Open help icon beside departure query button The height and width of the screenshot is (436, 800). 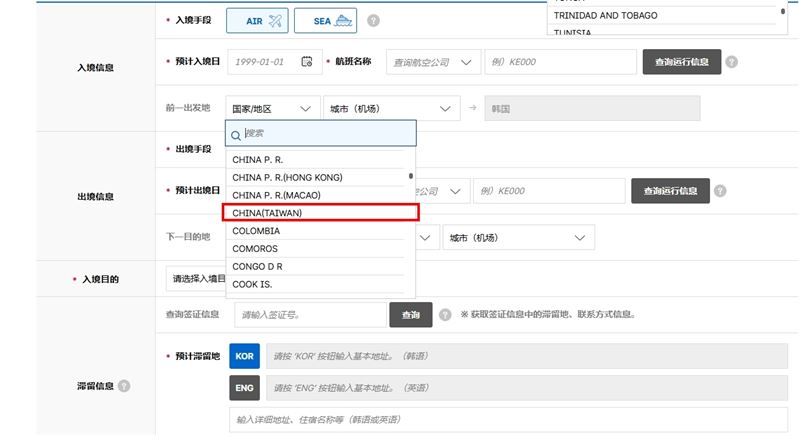tap(720, 191)
